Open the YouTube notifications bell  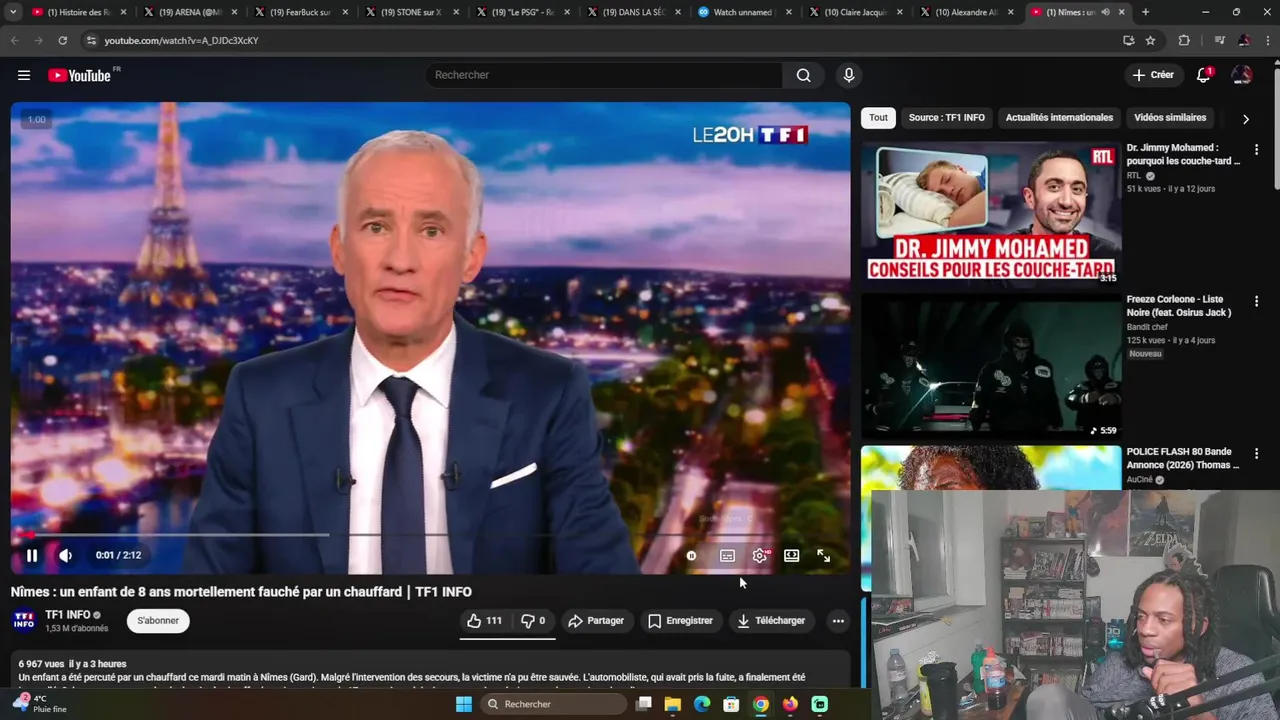click(1204, 75)
